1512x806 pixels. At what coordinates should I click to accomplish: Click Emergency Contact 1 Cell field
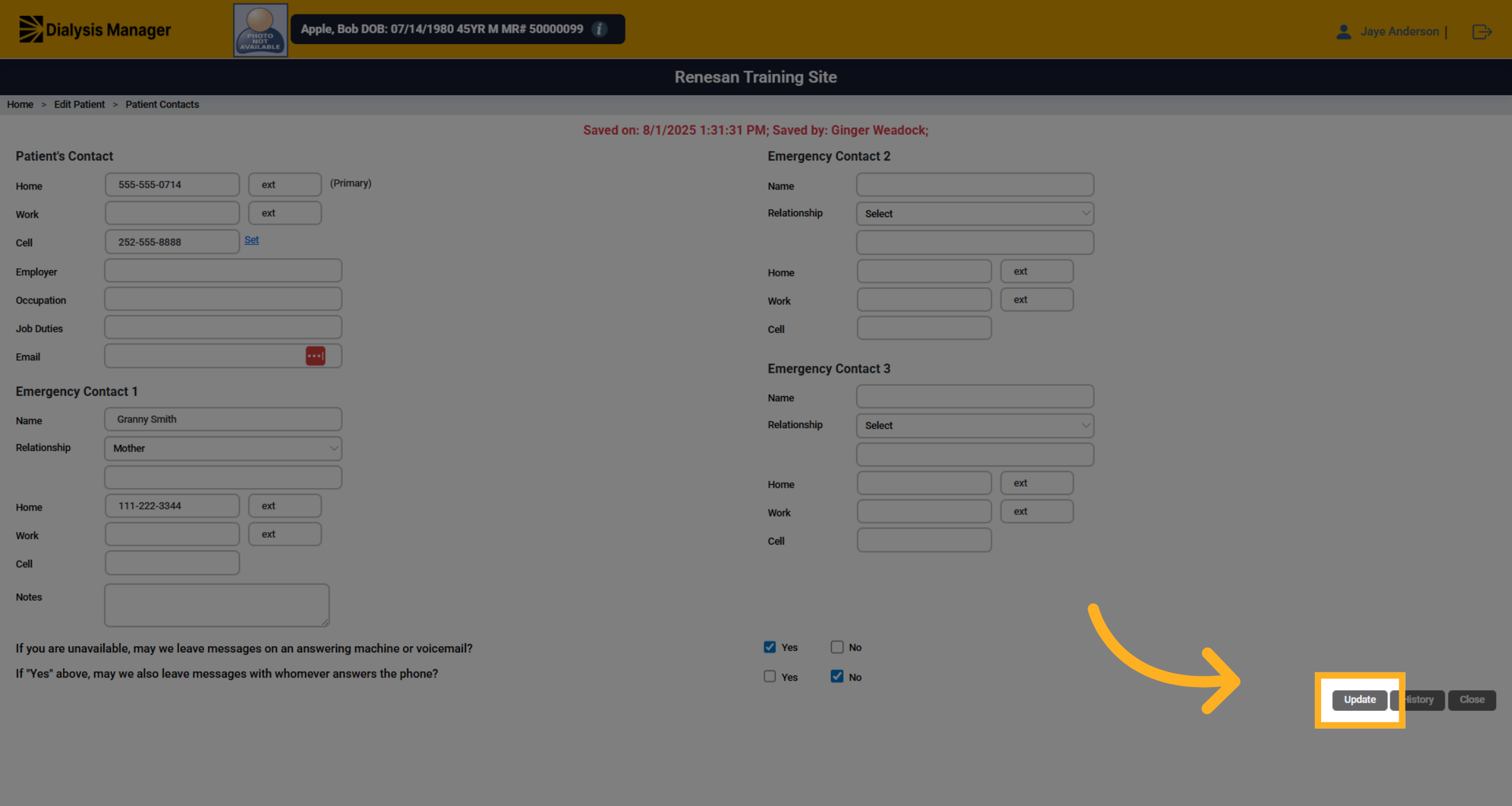pos(172,563)
